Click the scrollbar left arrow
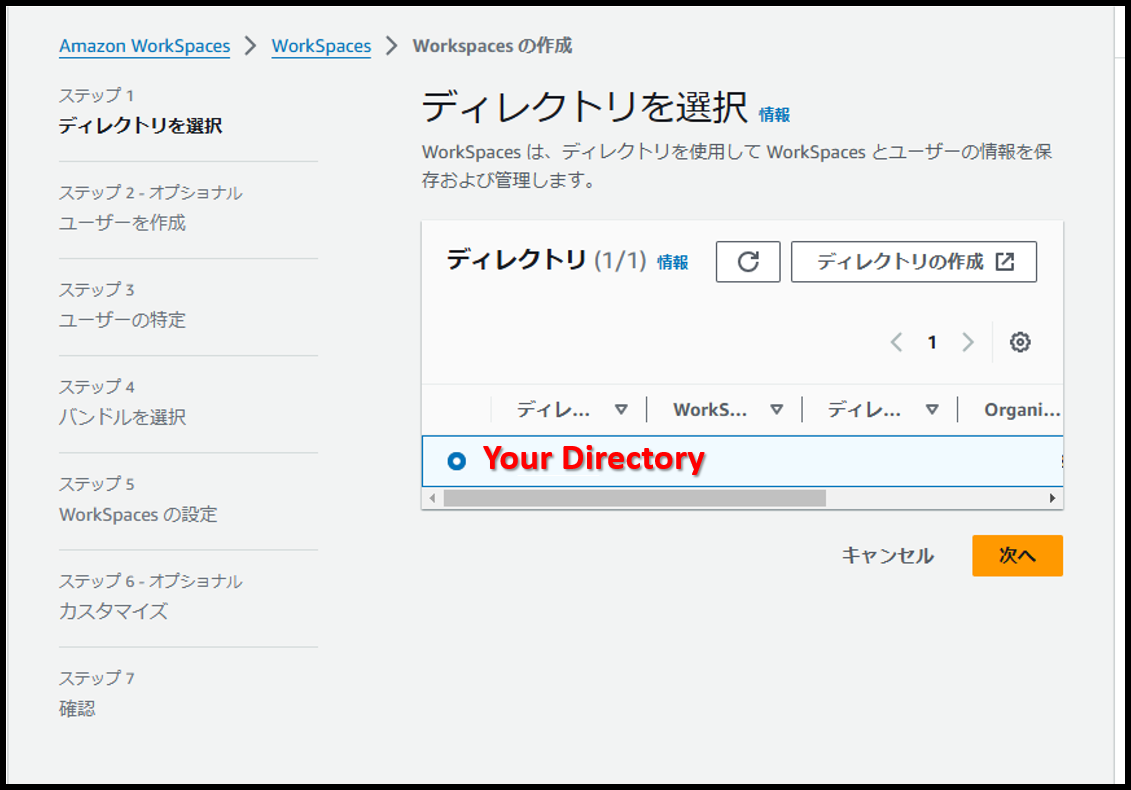The image size is (1131, 790). coord(432,498)
